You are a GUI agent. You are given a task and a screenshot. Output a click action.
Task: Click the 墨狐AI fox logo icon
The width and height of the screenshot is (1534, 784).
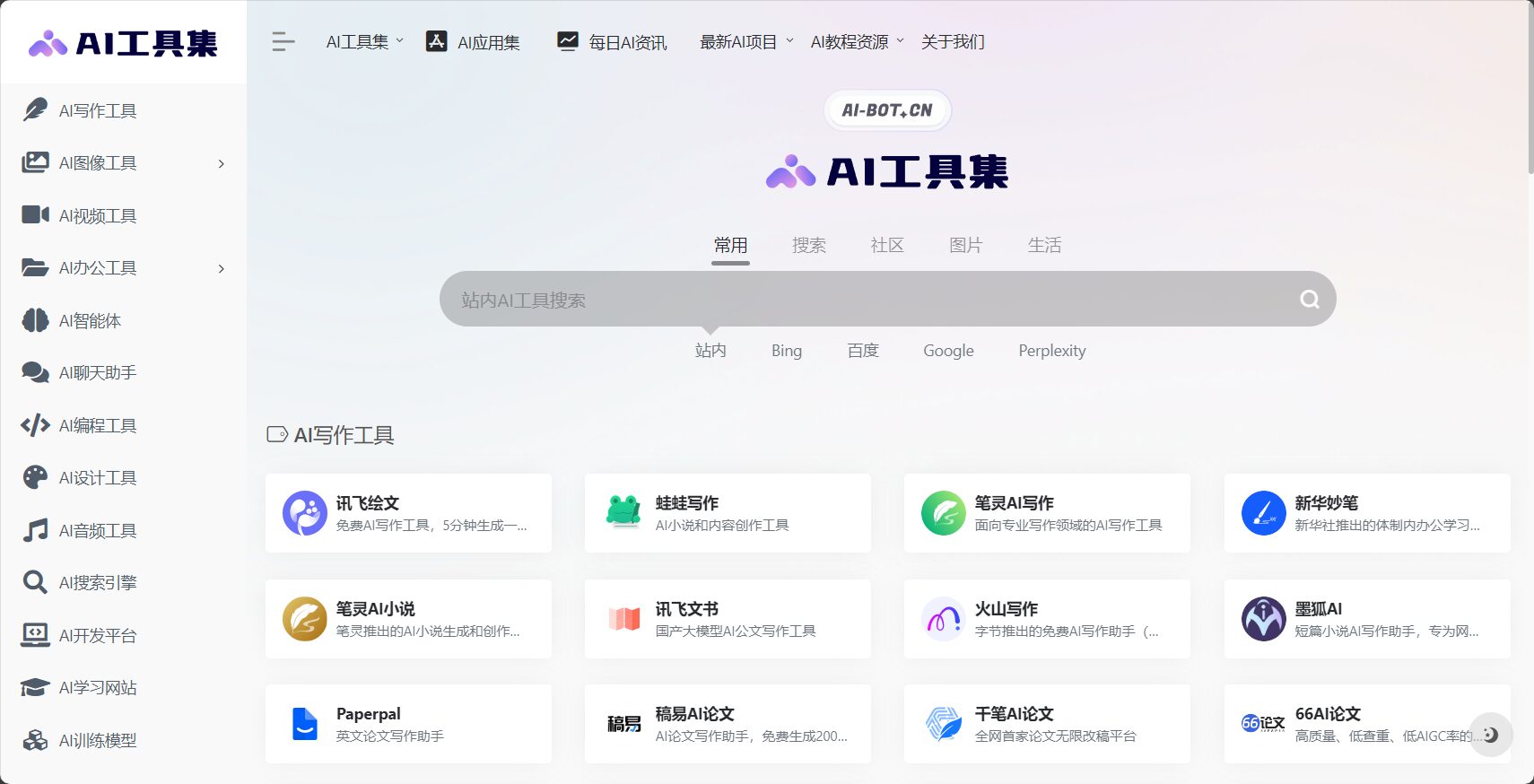pyautogui.click(x=1264, y=619)
